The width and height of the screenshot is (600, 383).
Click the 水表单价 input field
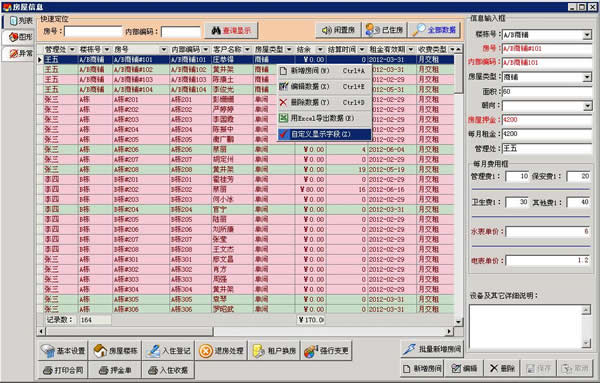click(x=548, y=231)
